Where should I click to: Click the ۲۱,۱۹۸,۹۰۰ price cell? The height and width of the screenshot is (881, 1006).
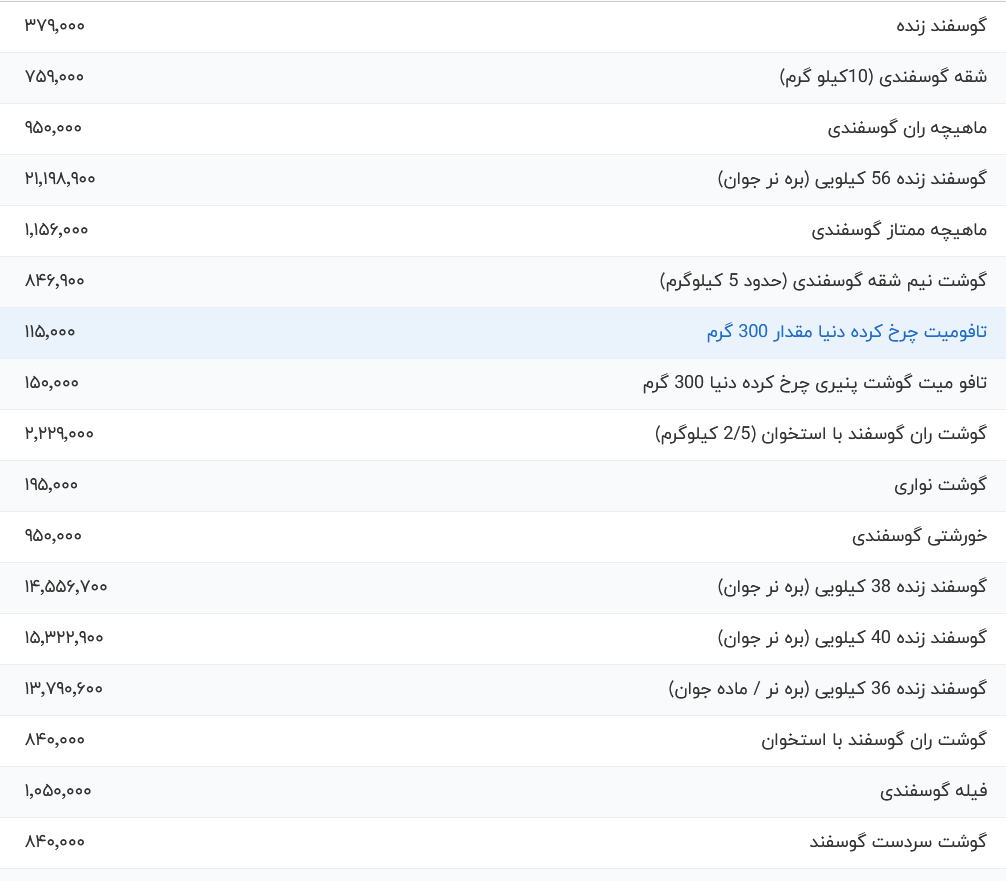[60, 179]
